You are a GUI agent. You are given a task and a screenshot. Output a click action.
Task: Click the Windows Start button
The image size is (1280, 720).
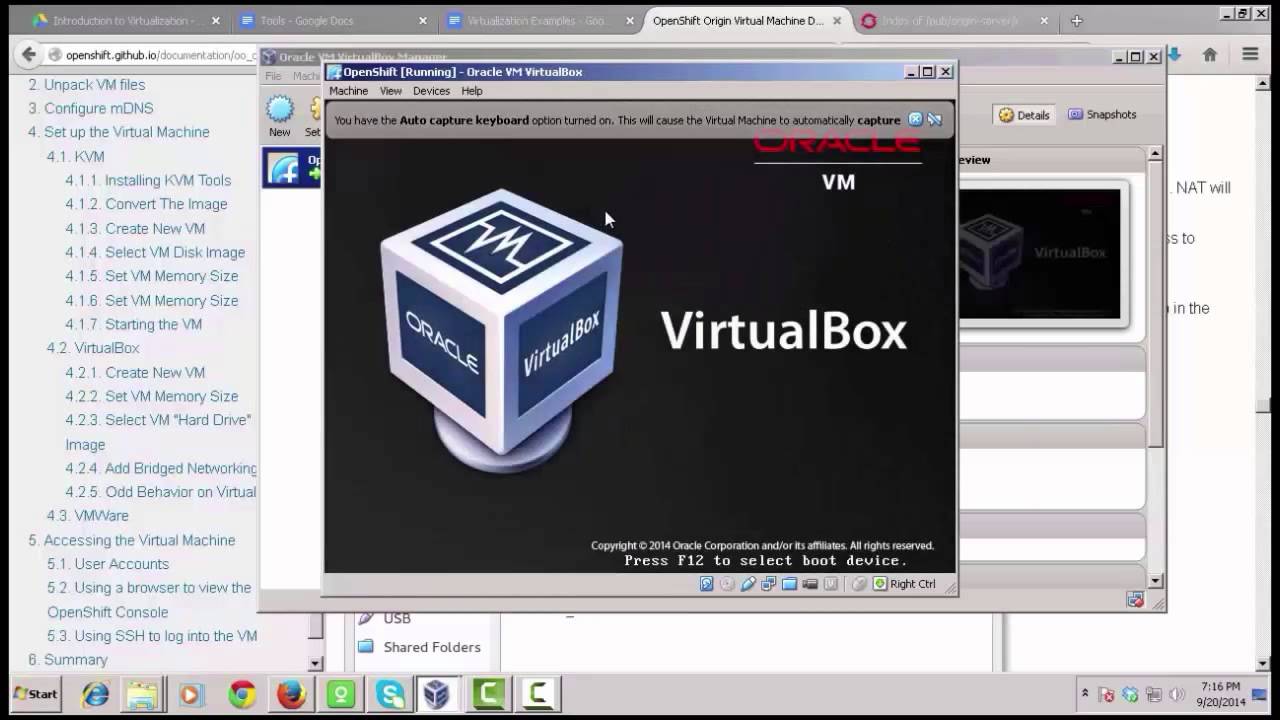pyautogui.click(x=35, y=694)
